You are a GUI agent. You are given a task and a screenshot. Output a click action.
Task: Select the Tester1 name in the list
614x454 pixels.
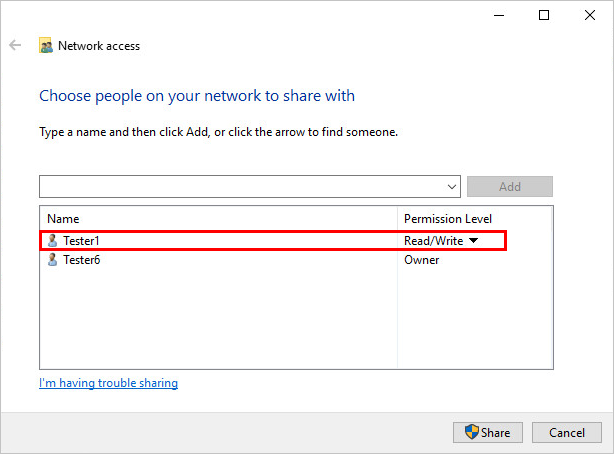(x=82, y=241)
